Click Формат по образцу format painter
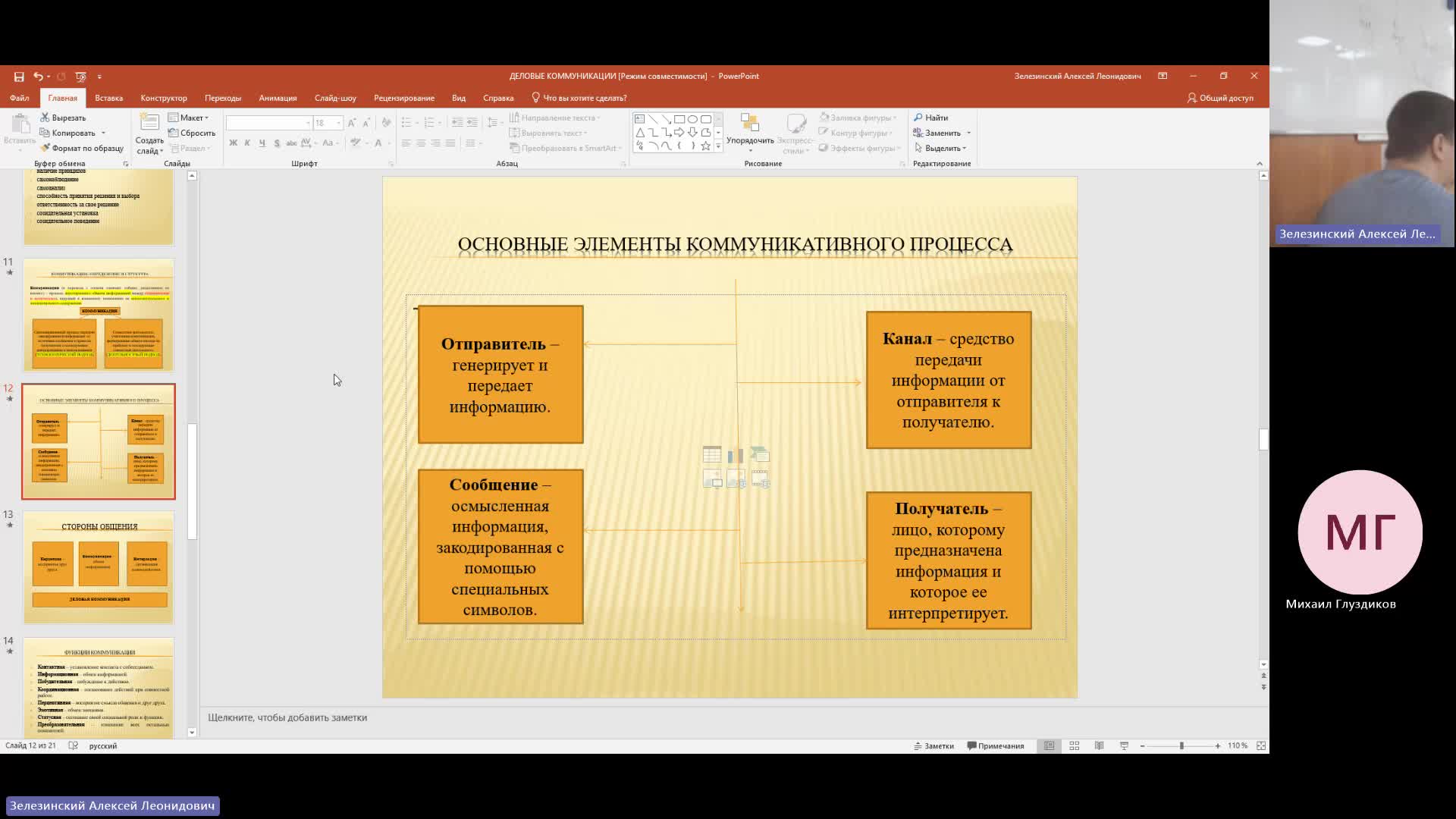This screenshot has width=1456, height=819. point(81,148)
